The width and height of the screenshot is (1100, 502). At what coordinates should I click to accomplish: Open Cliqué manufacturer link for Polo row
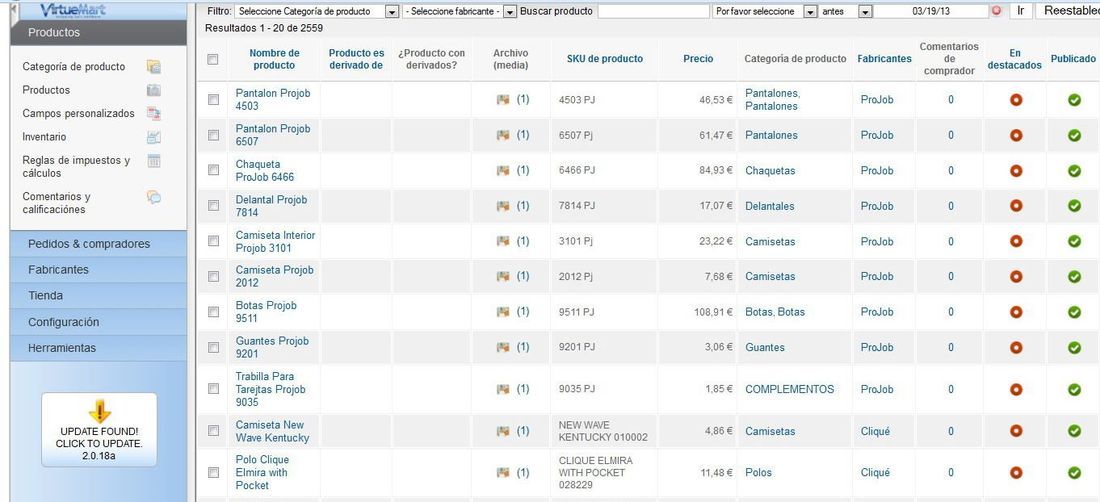pos(875,473)
